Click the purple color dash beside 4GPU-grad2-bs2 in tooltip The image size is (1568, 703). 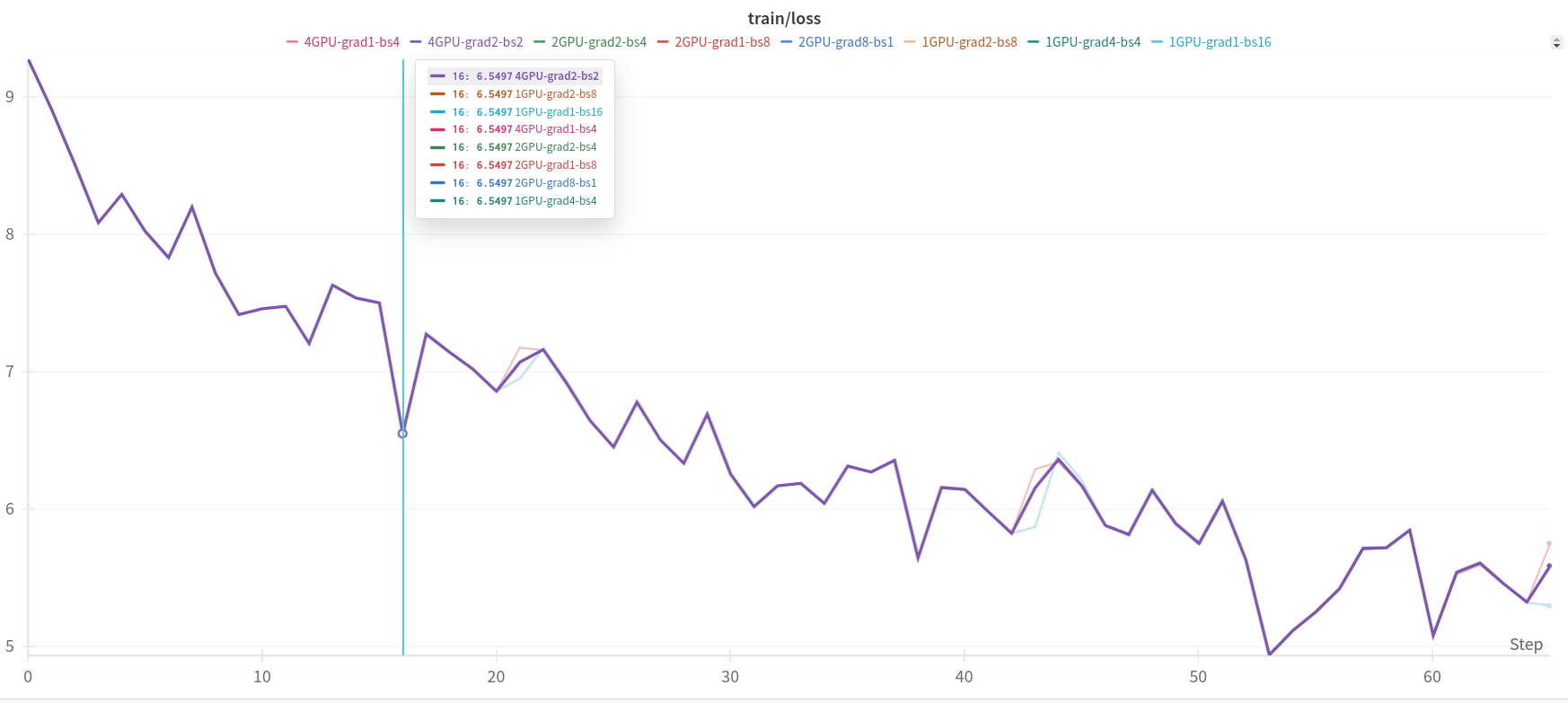437,76
